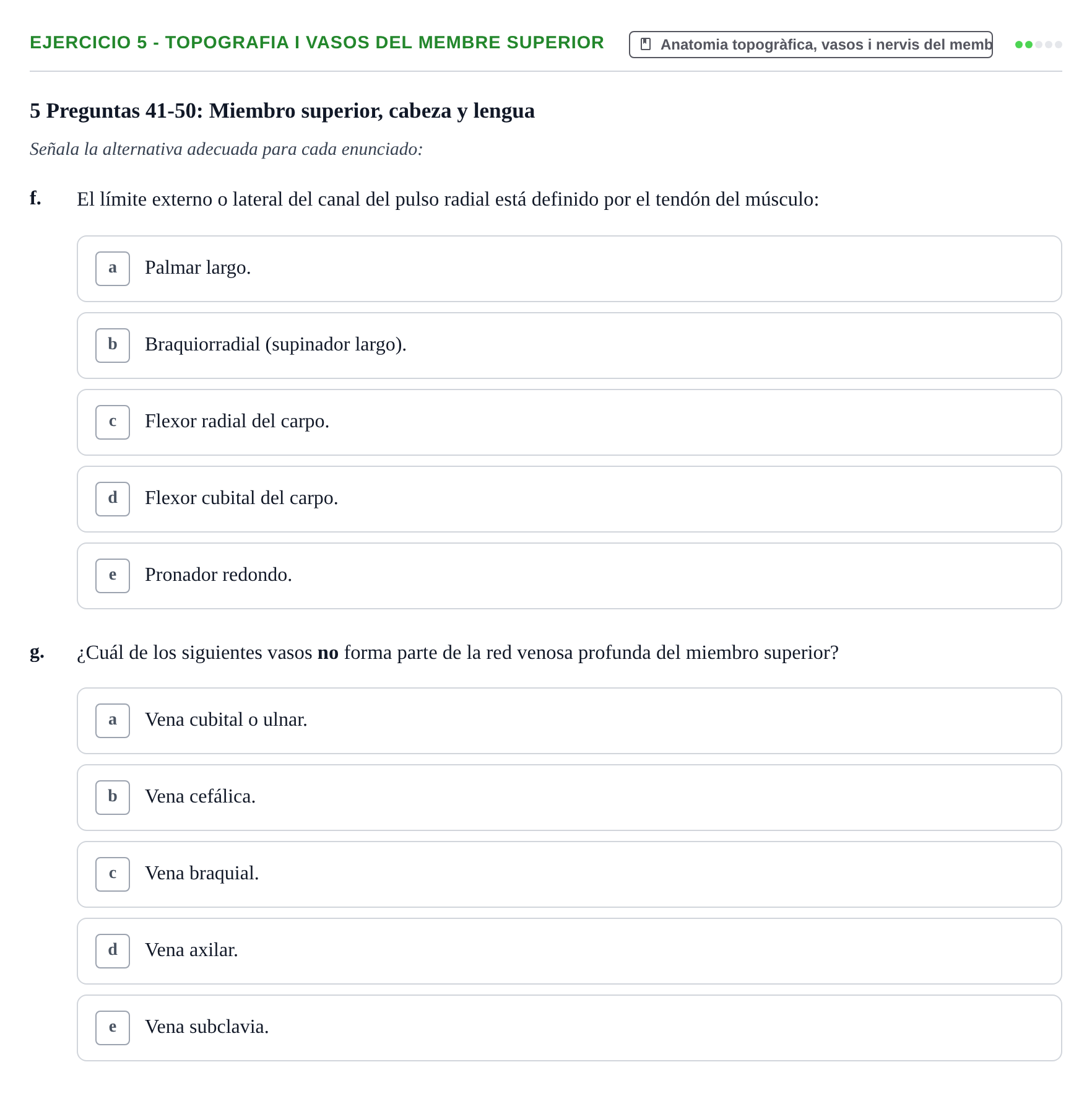Click the Preguntas 41-50 section heading
This screenshot has height=1101, width=1092.
(282, 111)
